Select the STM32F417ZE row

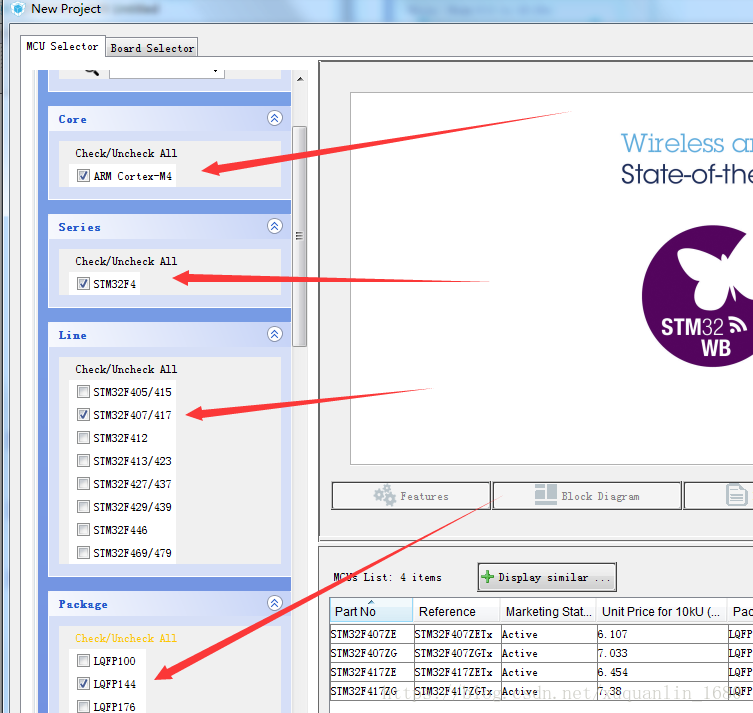click(541, 672)
